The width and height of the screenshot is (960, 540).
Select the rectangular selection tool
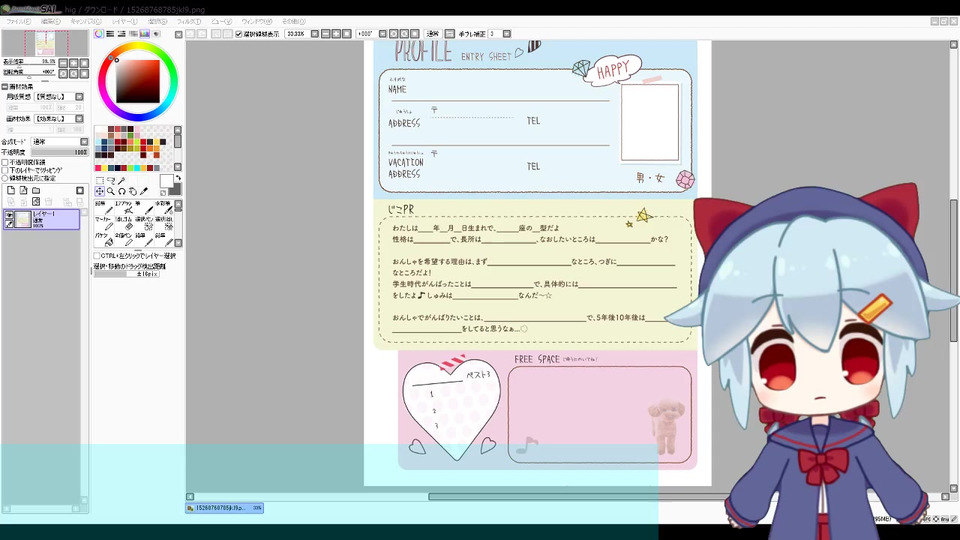tap(99, 181)
